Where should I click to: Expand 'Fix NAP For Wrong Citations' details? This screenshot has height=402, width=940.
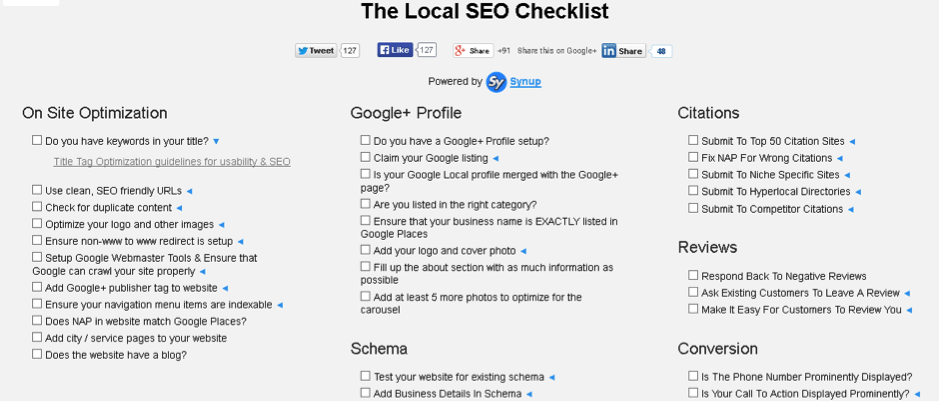click(840, 158)
